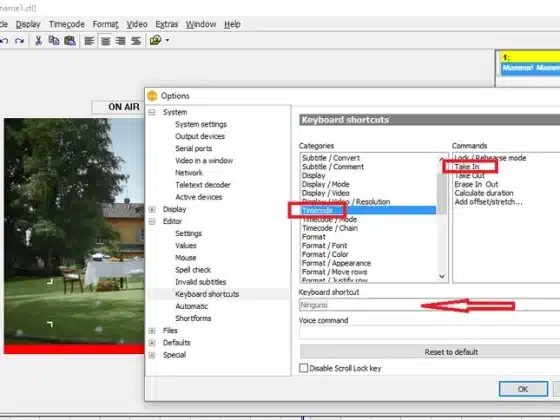560x420 pixels.
Task: Click the Voice command input field
Action: pos(429,332)
